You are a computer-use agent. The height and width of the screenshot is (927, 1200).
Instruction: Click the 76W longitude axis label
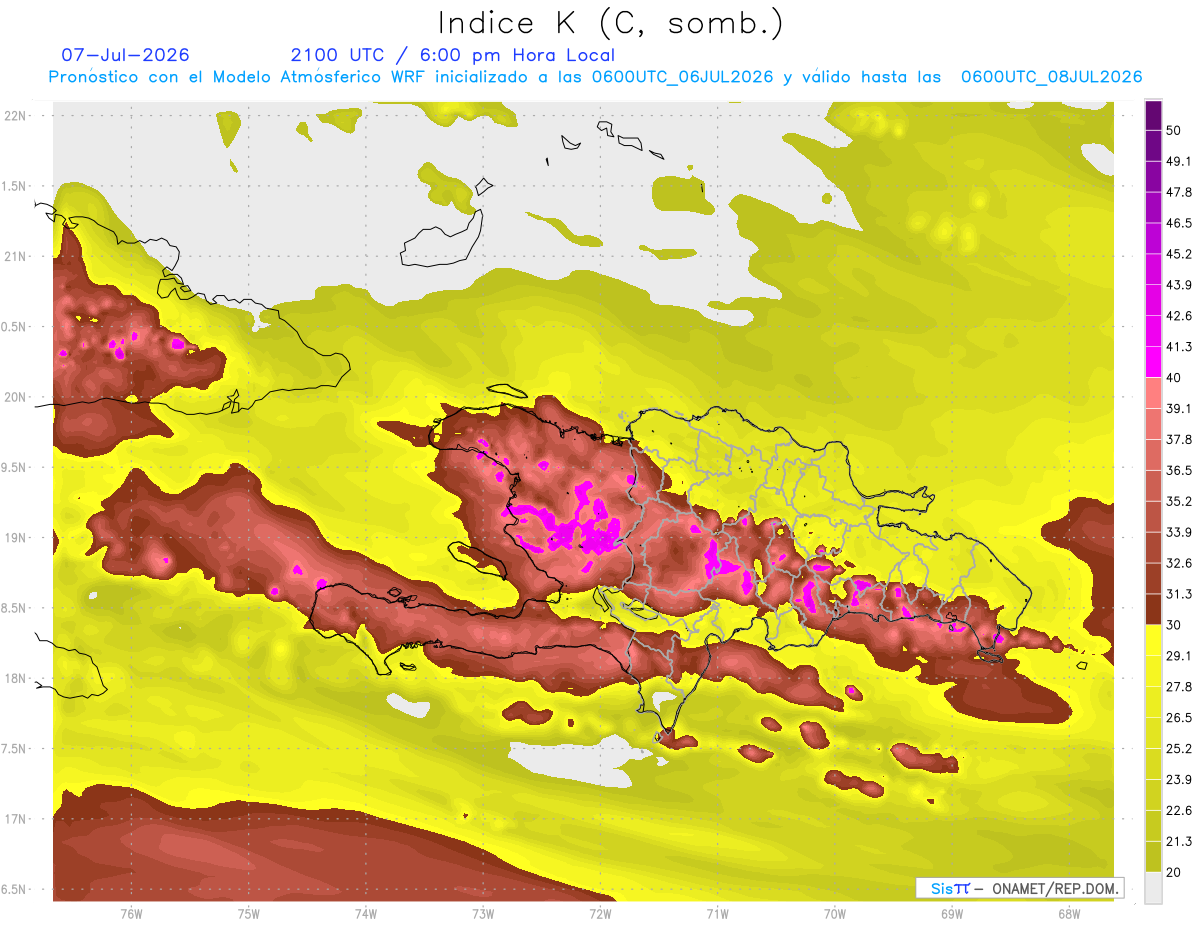[131, 913]
